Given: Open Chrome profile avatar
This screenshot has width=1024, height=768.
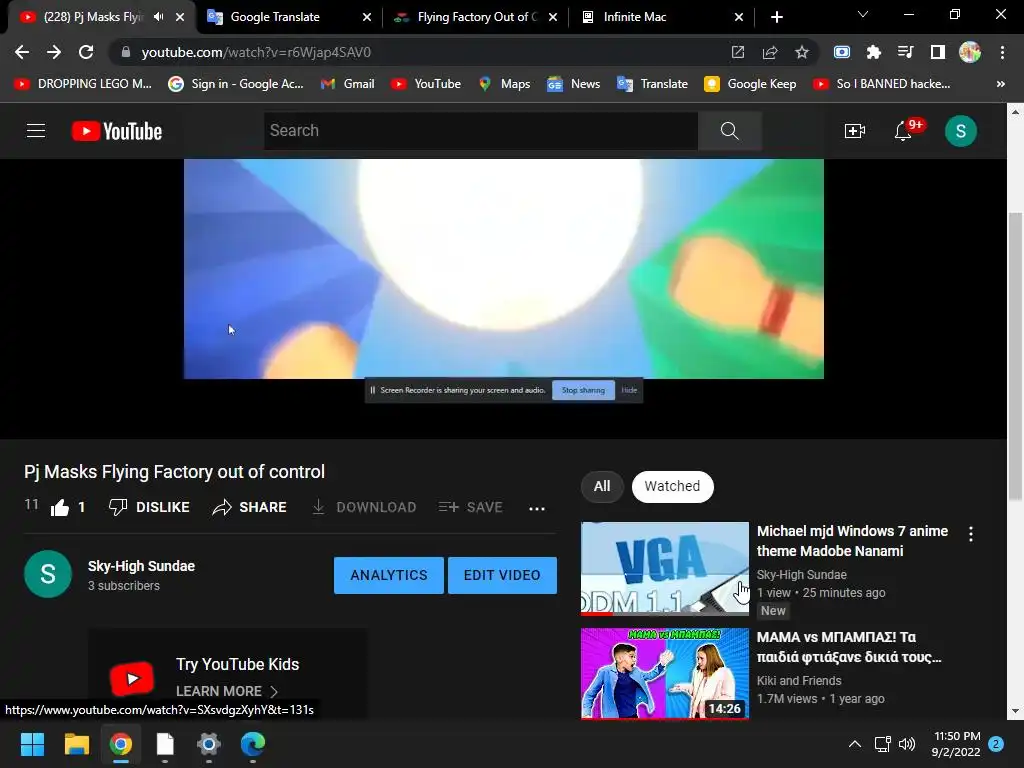Looking at the screenshot, I should 970,52.
